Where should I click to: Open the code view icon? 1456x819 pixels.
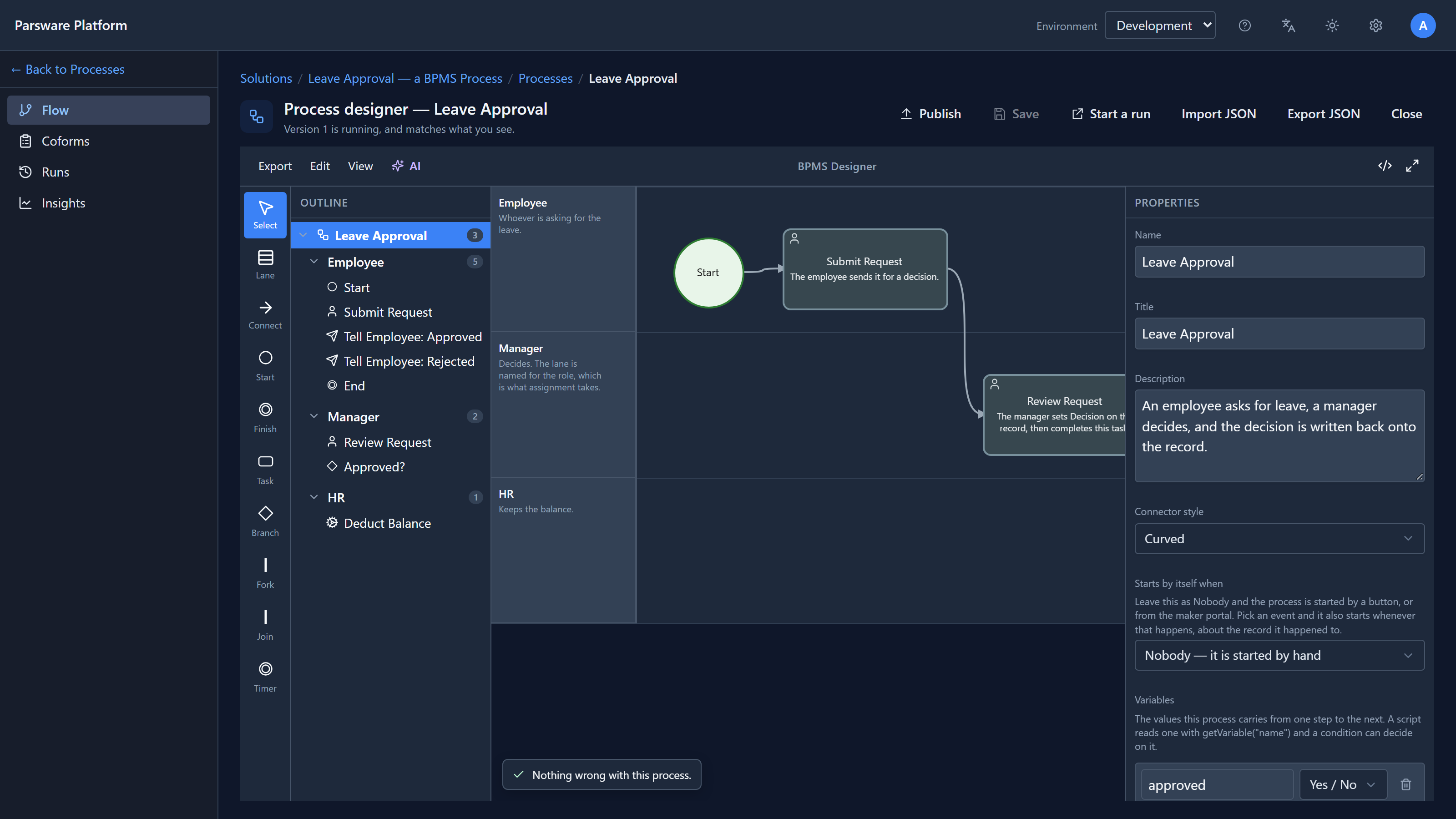[x=1385, y=166]
